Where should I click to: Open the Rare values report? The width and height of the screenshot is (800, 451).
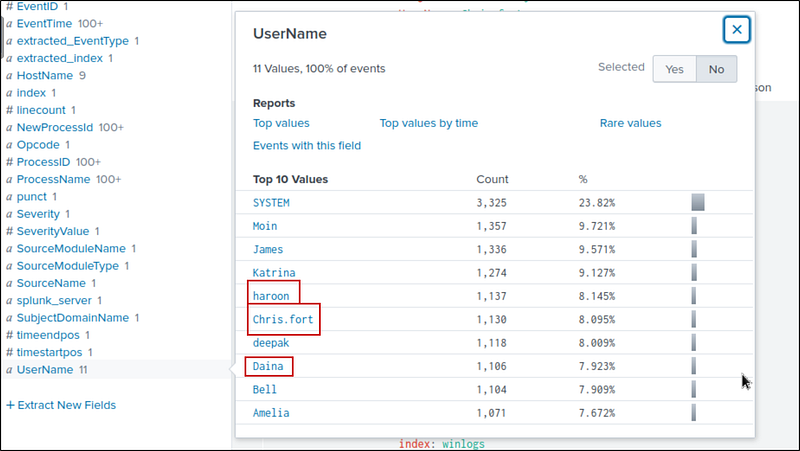click(x=630, y=123)
